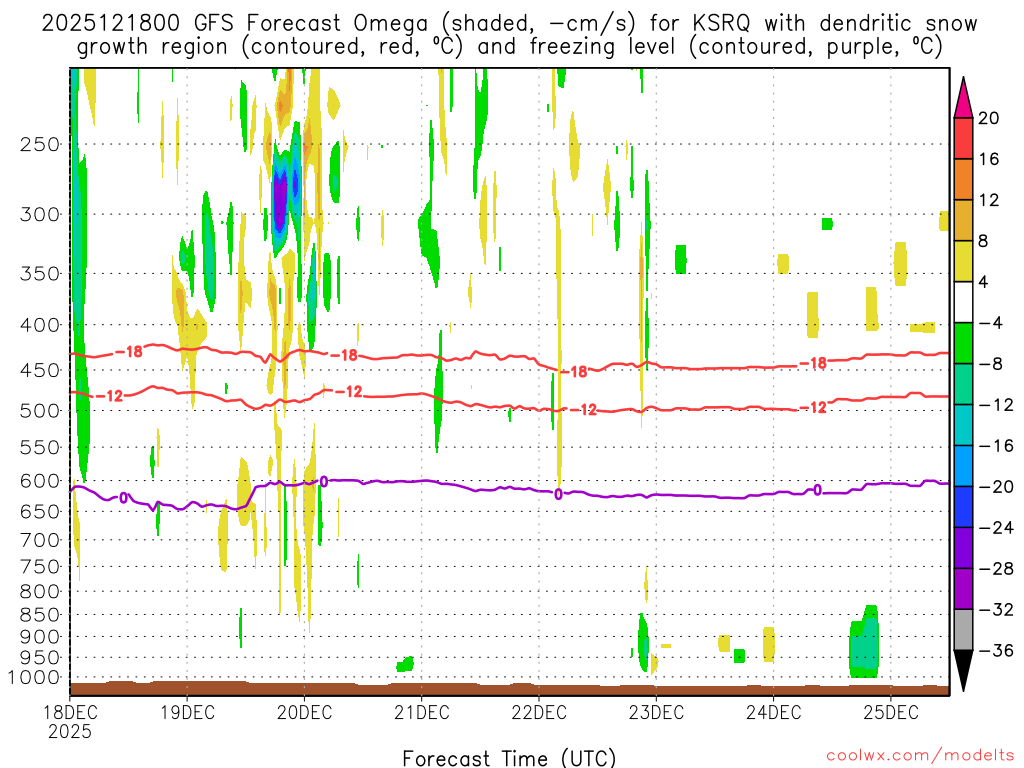Click the red -18 contour label past 24DEC
Image resolution: width=1024 pixels, height=768 pixels.
tap(814, 363)
